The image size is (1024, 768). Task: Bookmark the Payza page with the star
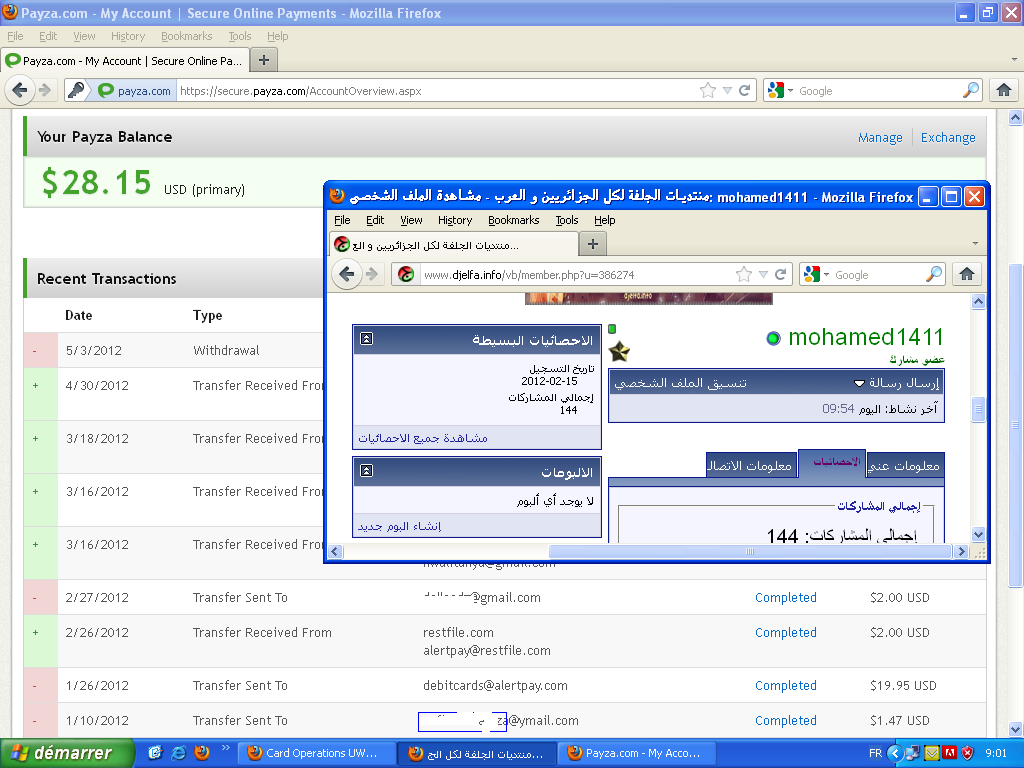pos(708,91)
